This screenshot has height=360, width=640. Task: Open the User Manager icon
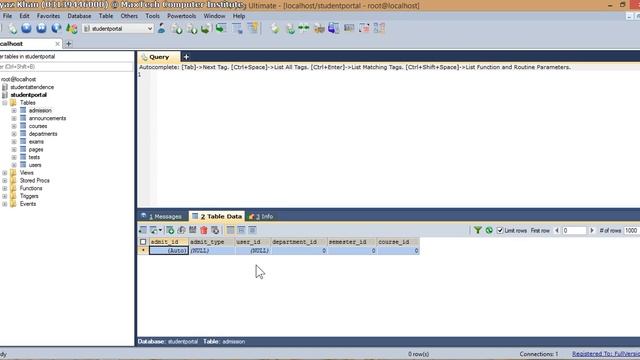pos(162,28)
